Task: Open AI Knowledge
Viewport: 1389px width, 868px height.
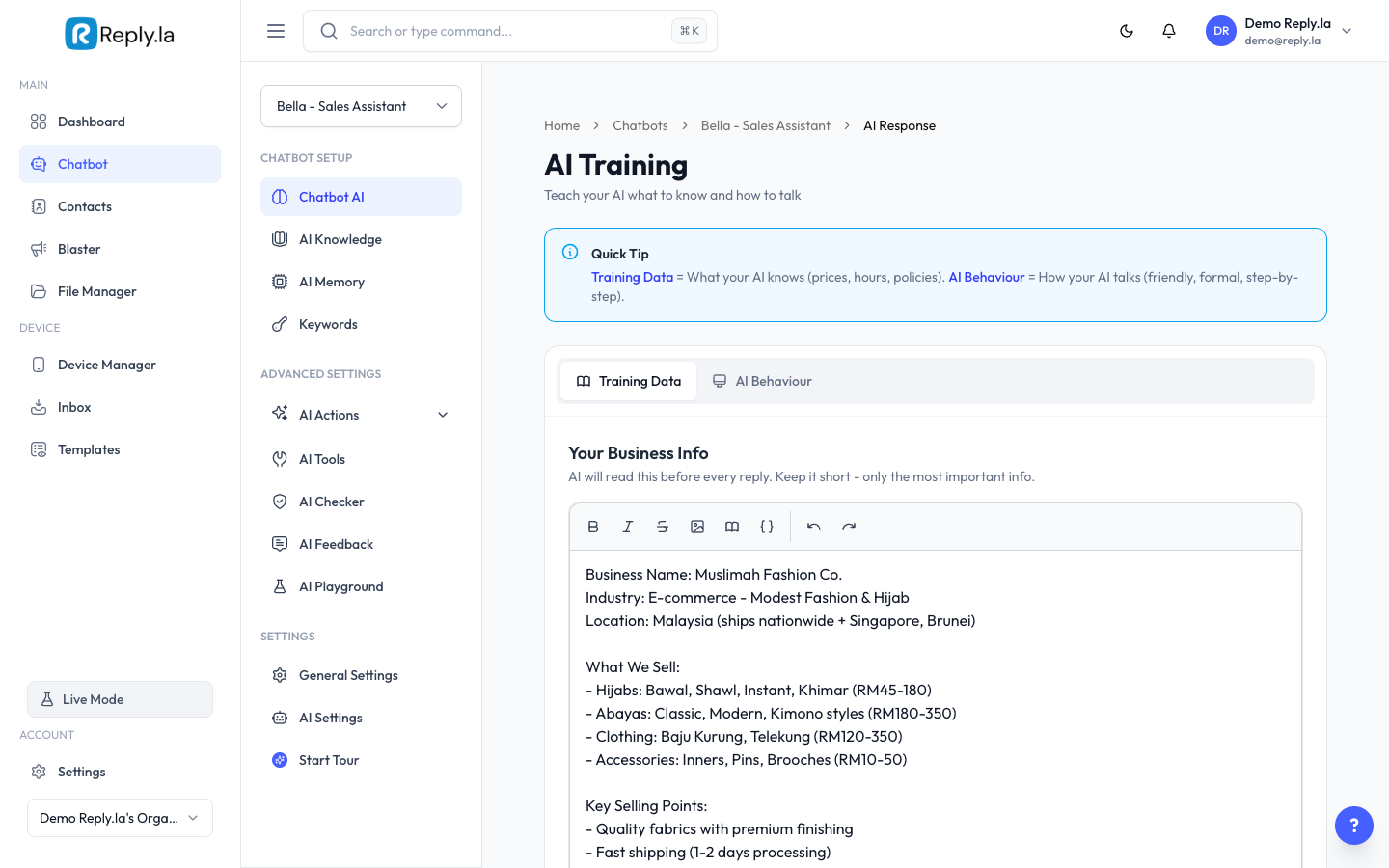Action: point(361,239)
